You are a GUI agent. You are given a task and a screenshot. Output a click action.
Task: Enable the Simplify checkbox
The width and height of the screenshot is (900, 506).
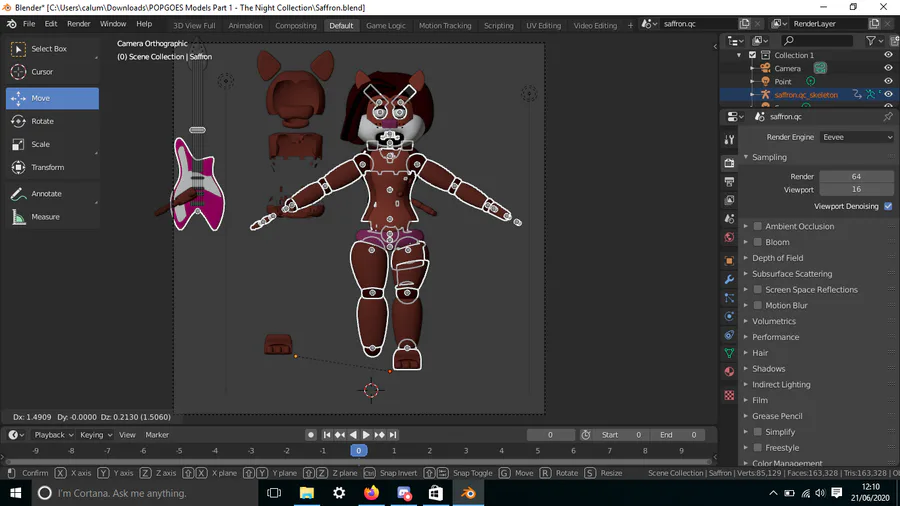tap(758, 432)
